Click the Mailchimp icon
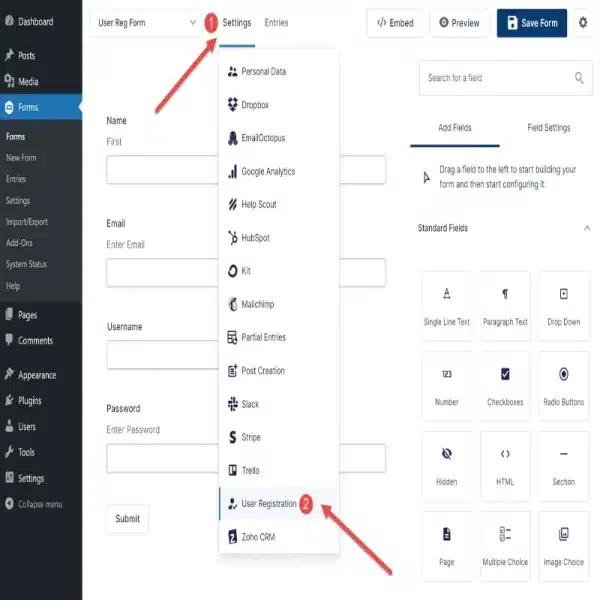This screenshot has width=600, height=600. coord(232,304)
